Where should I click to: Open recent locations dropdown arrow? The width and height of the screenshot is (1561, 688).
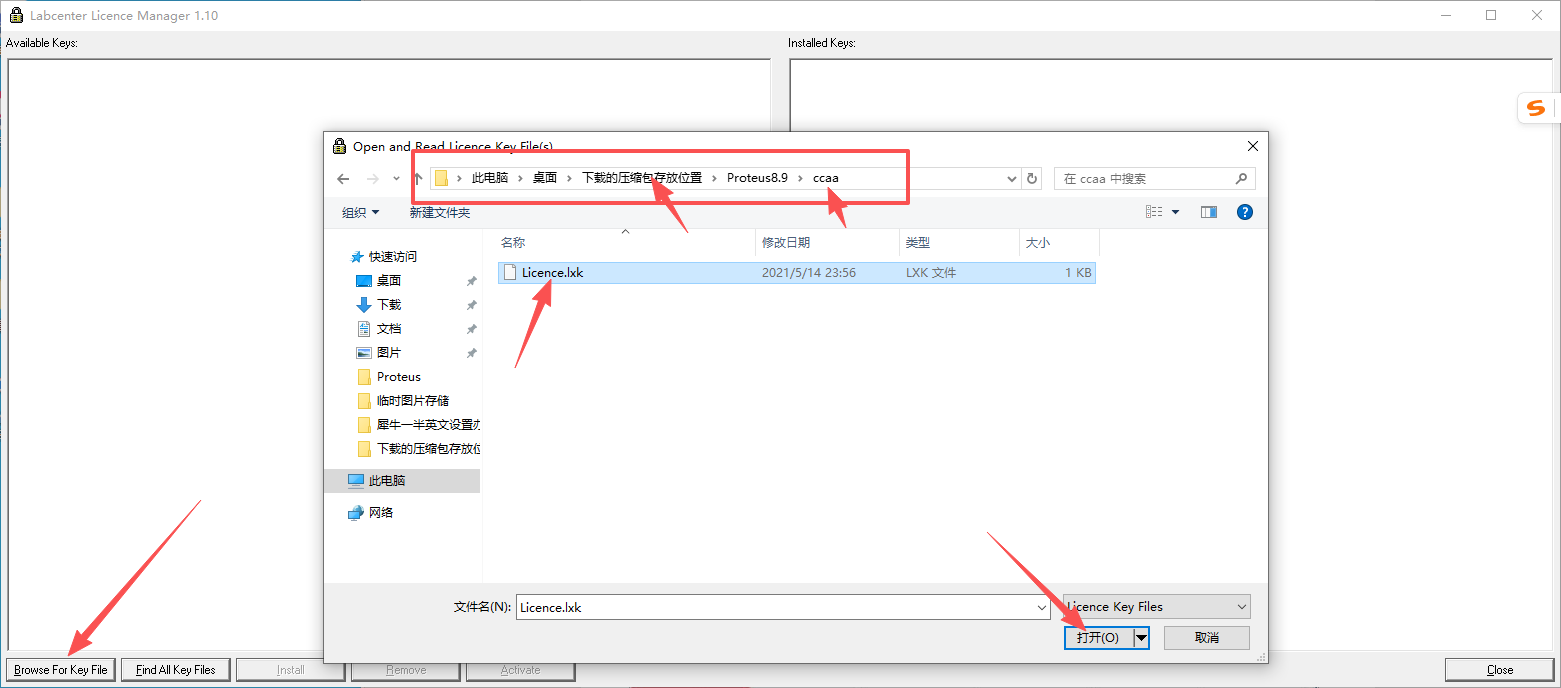click(x=396, y=179)
